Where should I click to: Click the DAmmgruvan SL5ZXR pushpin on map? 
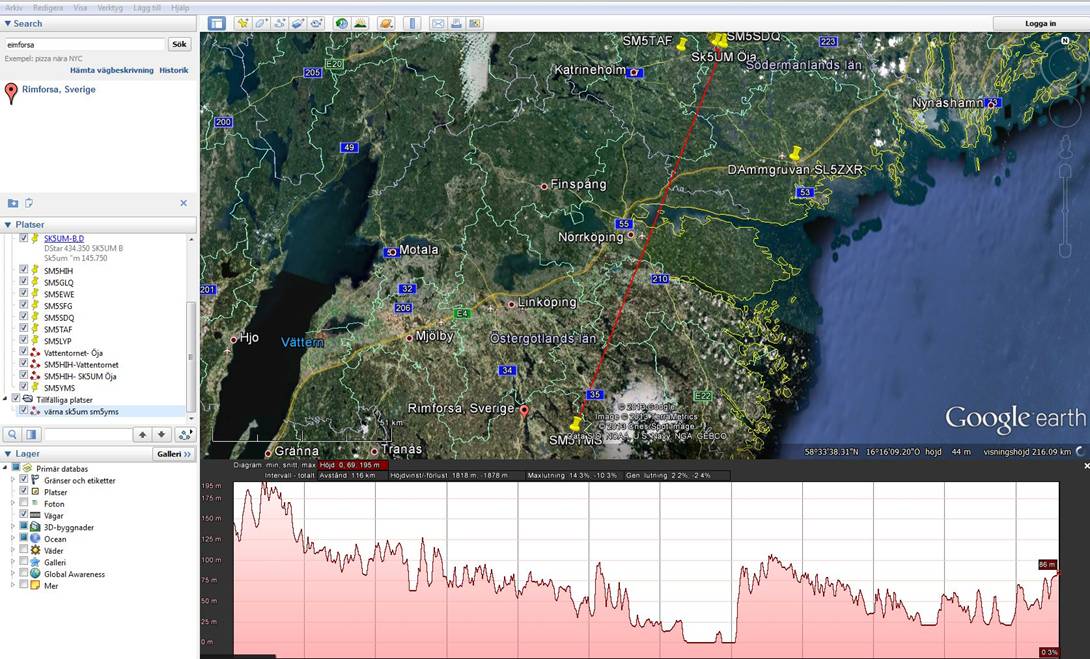[795, 152]
